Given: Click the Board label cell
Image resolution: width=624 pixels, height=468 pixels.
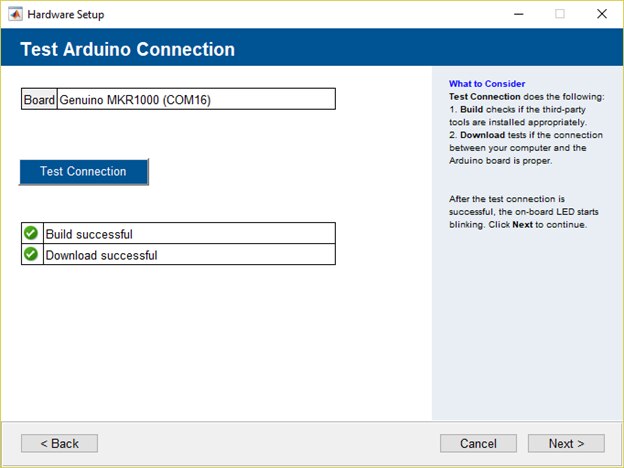Looking at the screenshot, I should pos(39,100).
